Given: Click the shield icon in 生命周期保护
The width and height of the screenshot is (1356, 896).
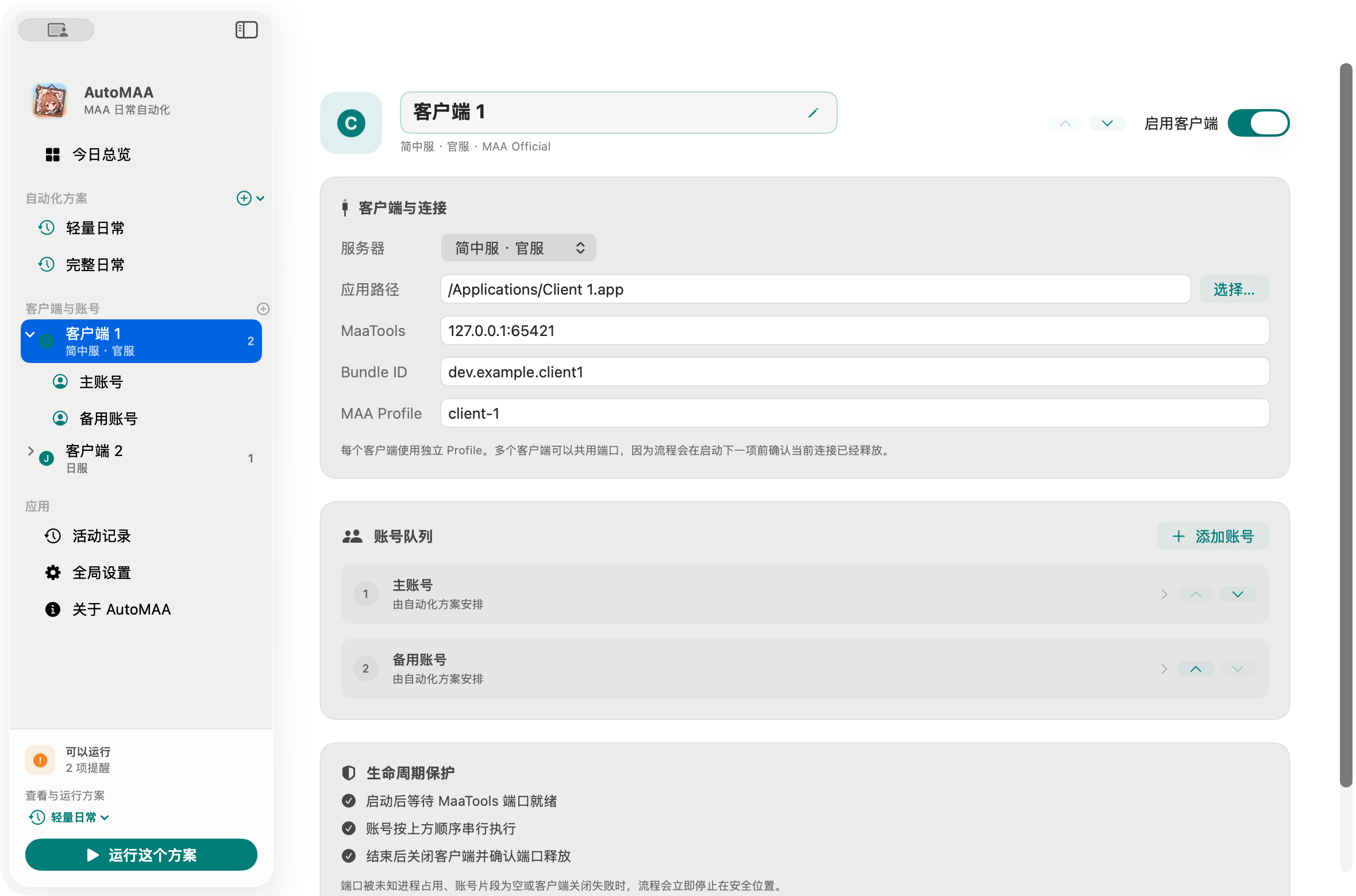Looking at the screenshot, I should 348,773.
